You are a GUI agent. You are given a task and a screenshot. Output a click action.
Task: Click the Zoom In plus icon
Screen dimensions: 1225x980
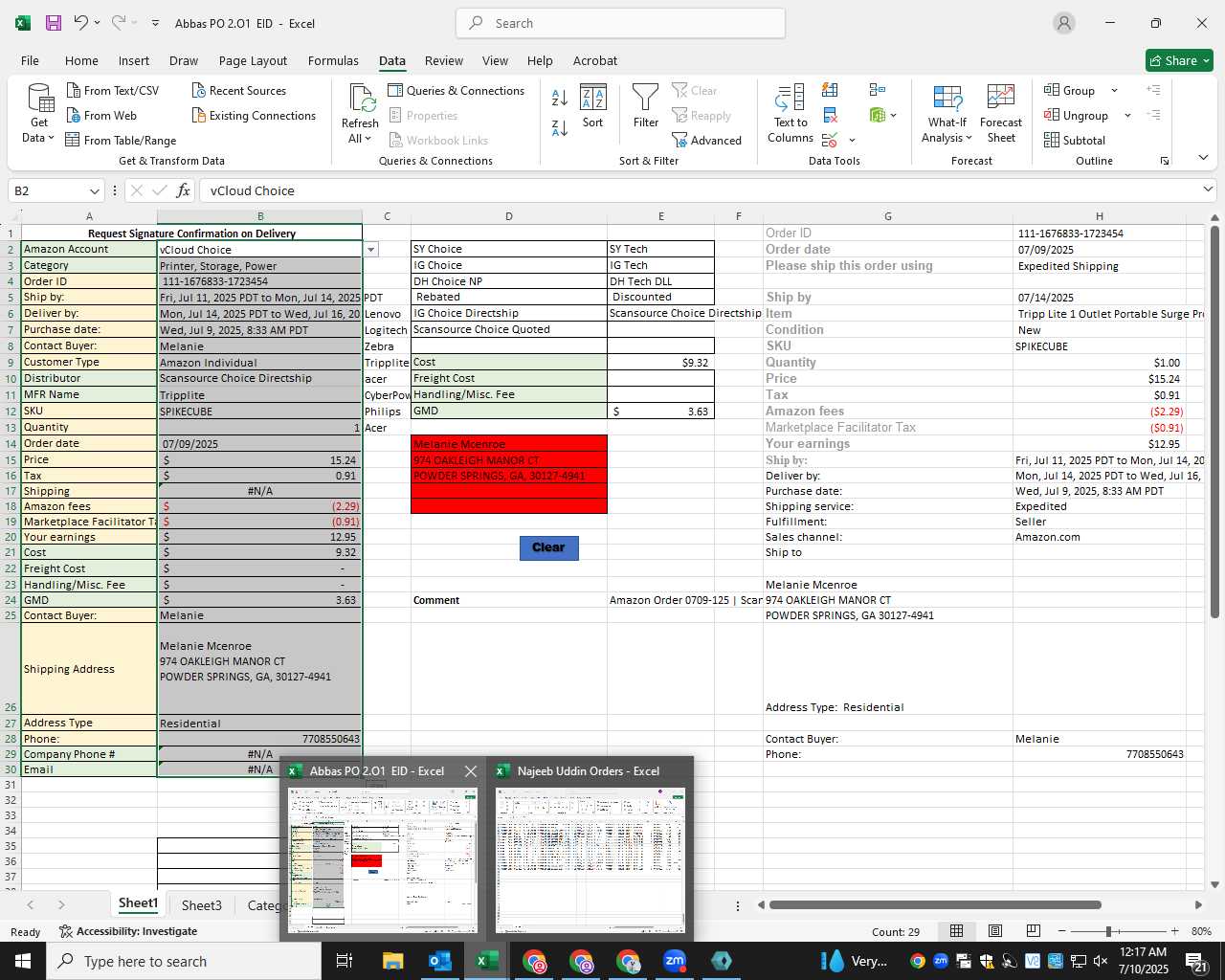click(x=1174, y=931)
